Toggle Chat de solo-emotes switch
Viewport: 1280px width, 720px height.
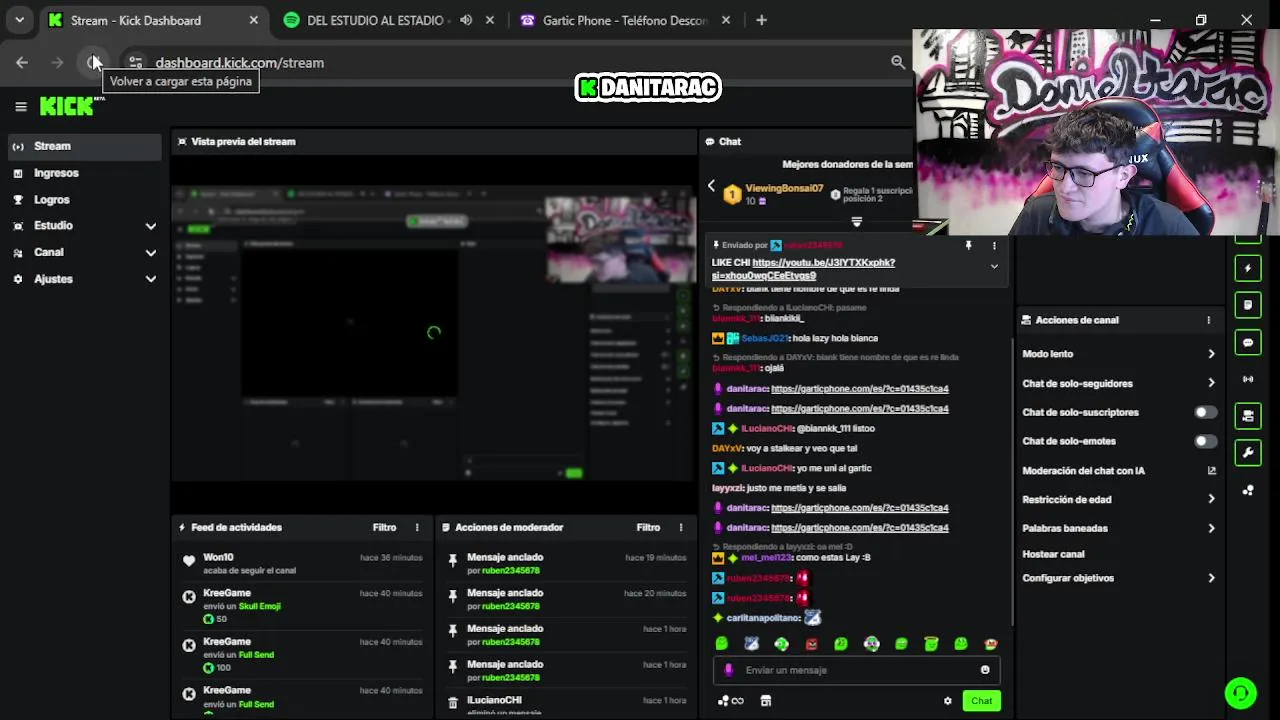click(1206, 441)
